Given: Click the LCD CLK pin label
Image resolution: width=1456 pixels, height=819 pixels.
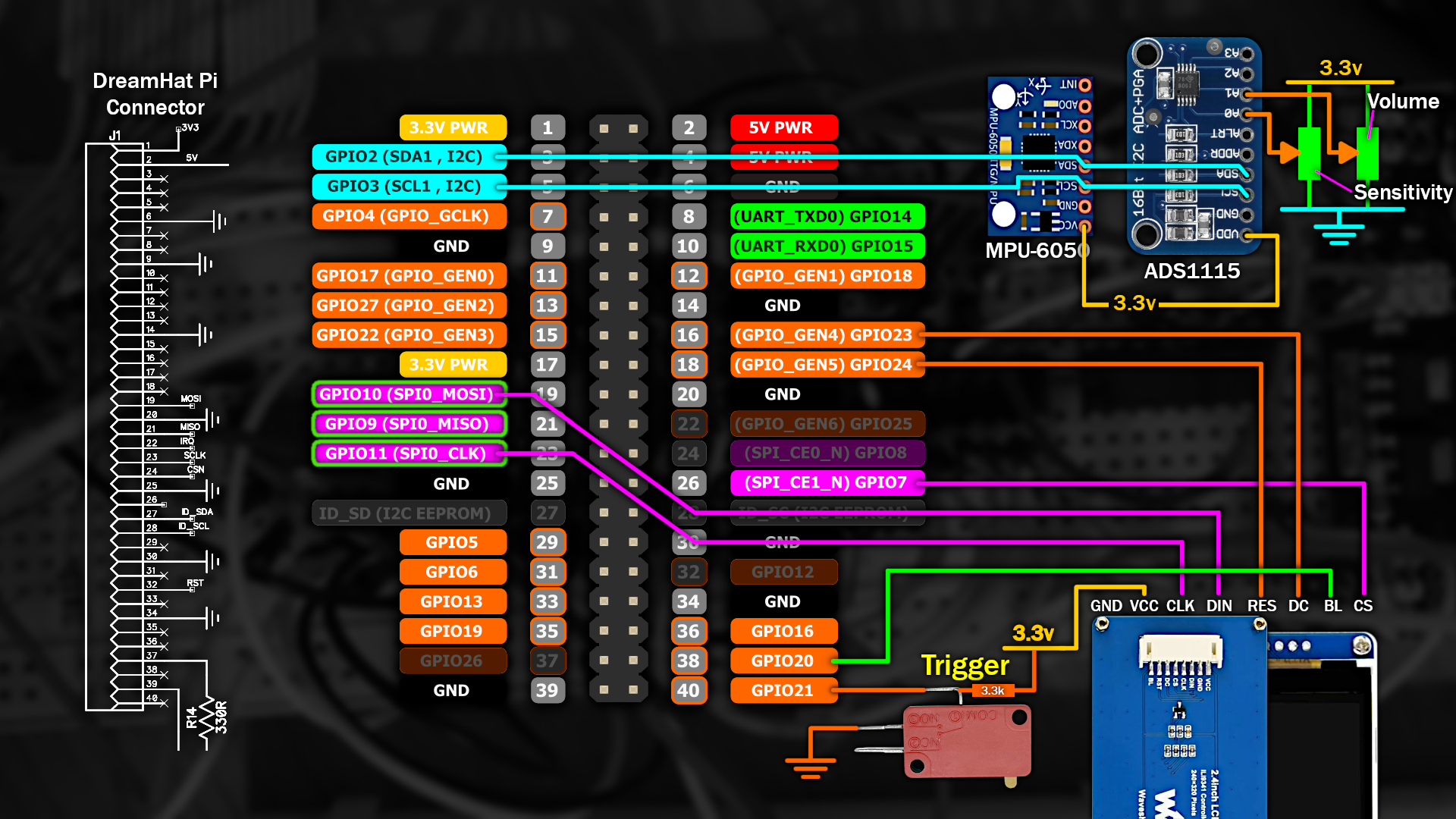Looking at the screenshot, I should (1180, 606).
